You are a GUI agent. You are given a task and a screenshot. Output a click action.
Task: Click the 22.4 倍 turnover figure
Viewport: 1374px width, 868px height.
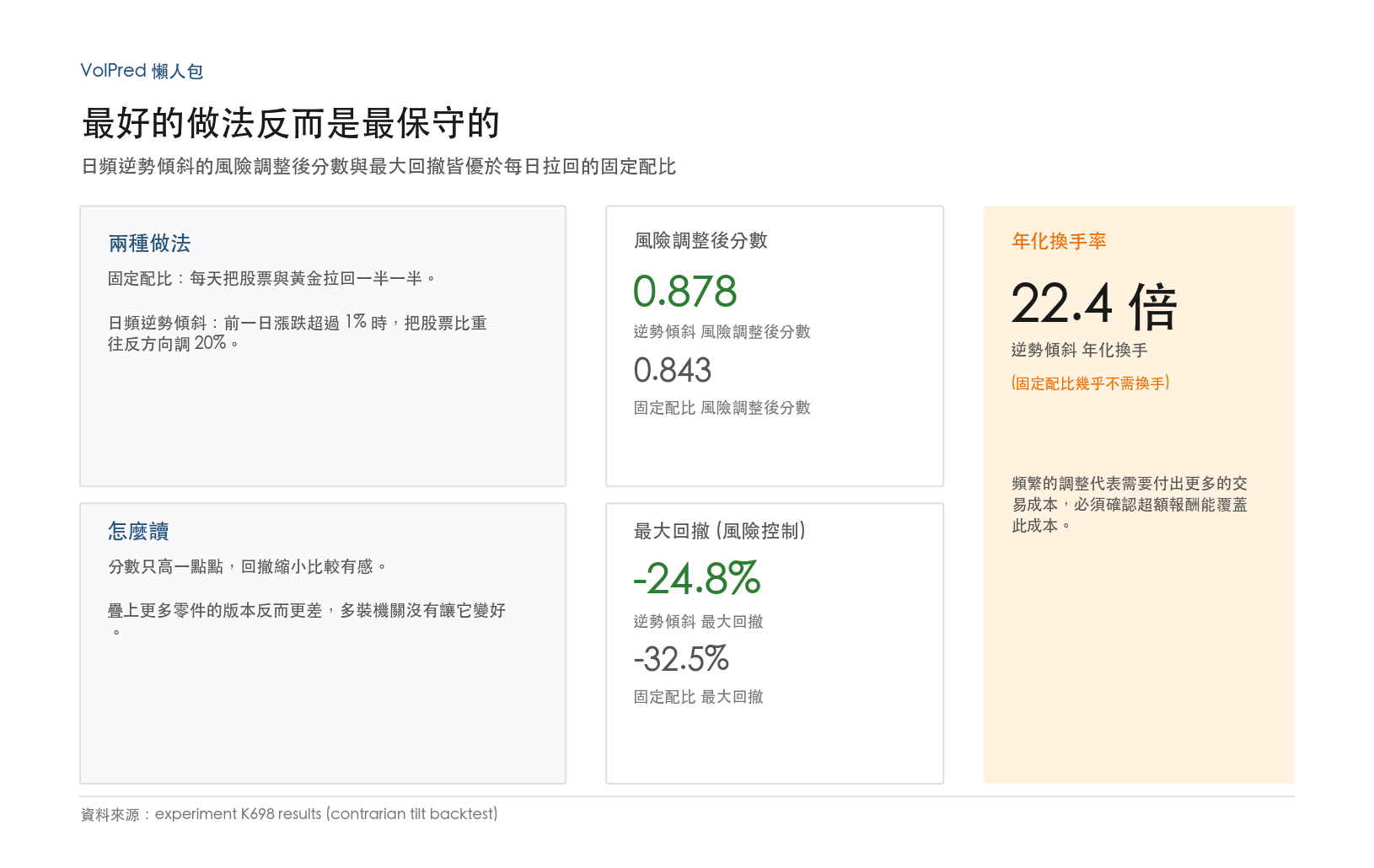click(1094, 305)
